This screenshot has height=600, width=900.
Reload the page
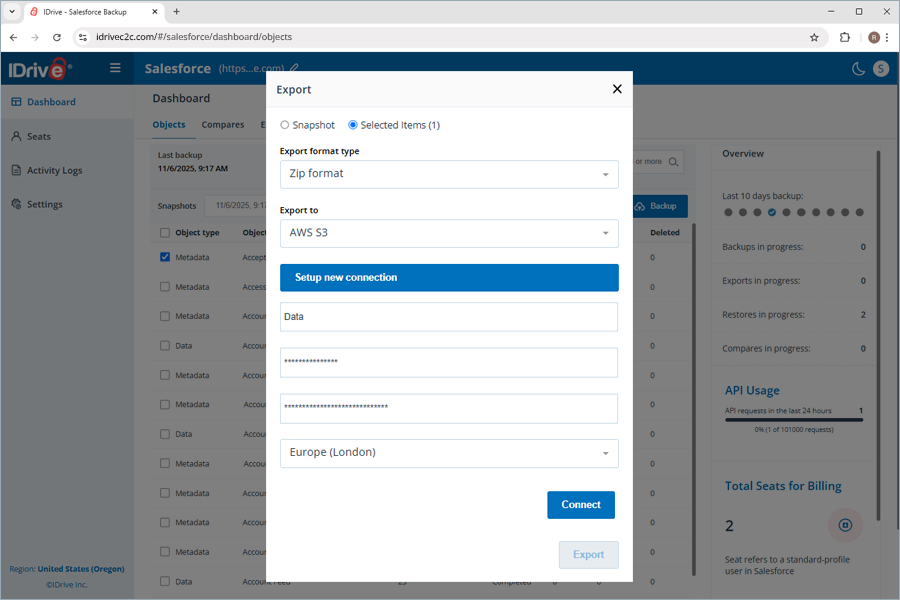click(x=57, y=37)
